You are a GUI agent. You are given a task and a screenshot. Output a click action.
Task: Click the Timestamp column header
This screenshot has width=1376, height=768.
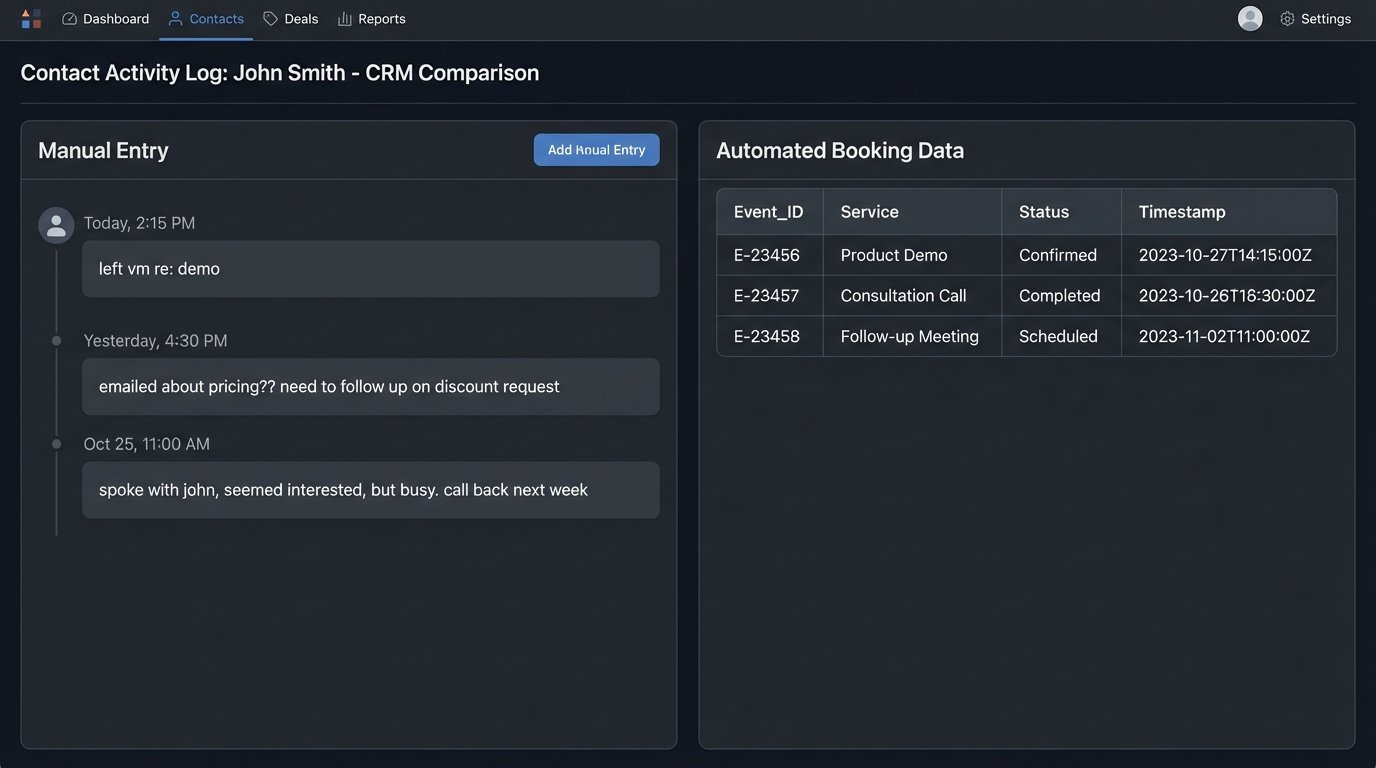(1181, 211)
